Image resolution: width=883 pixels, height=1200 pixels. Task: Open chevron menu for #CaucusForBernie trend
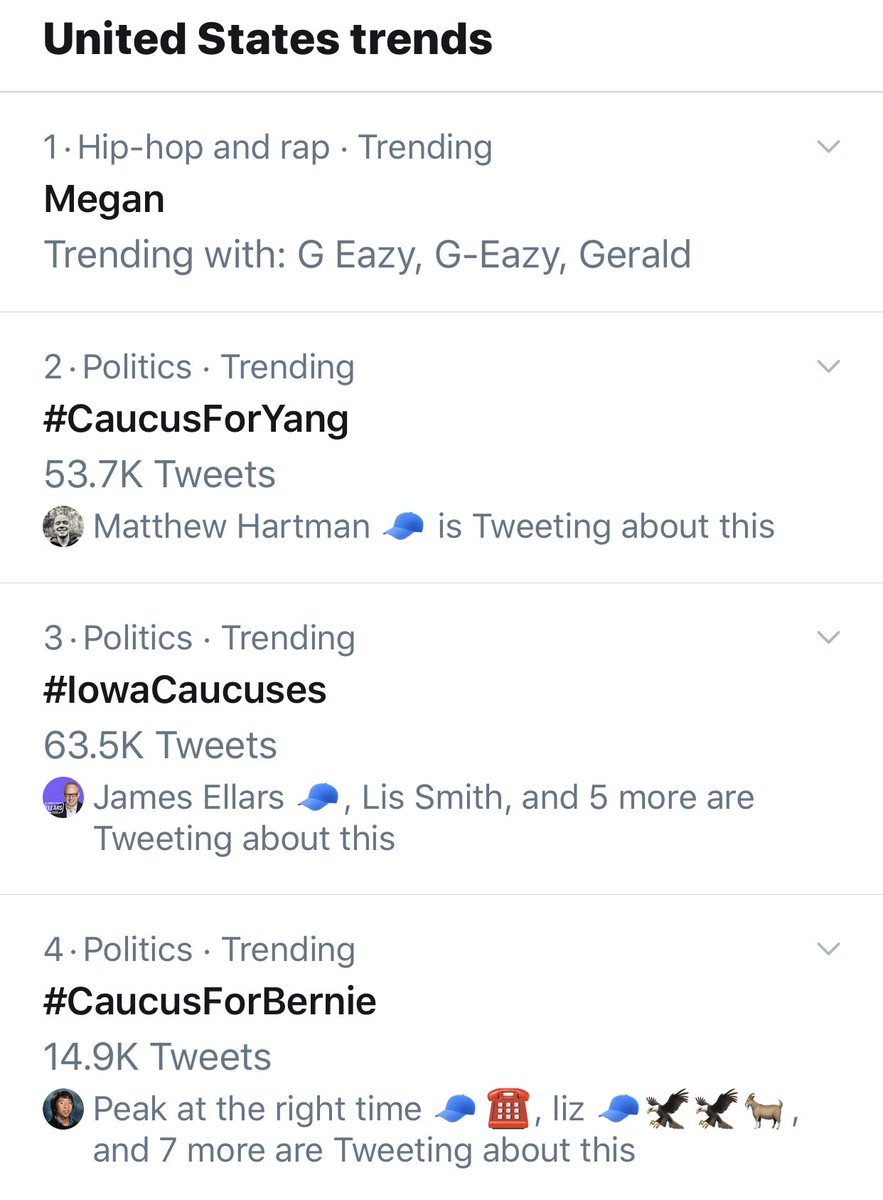[827, 948]
